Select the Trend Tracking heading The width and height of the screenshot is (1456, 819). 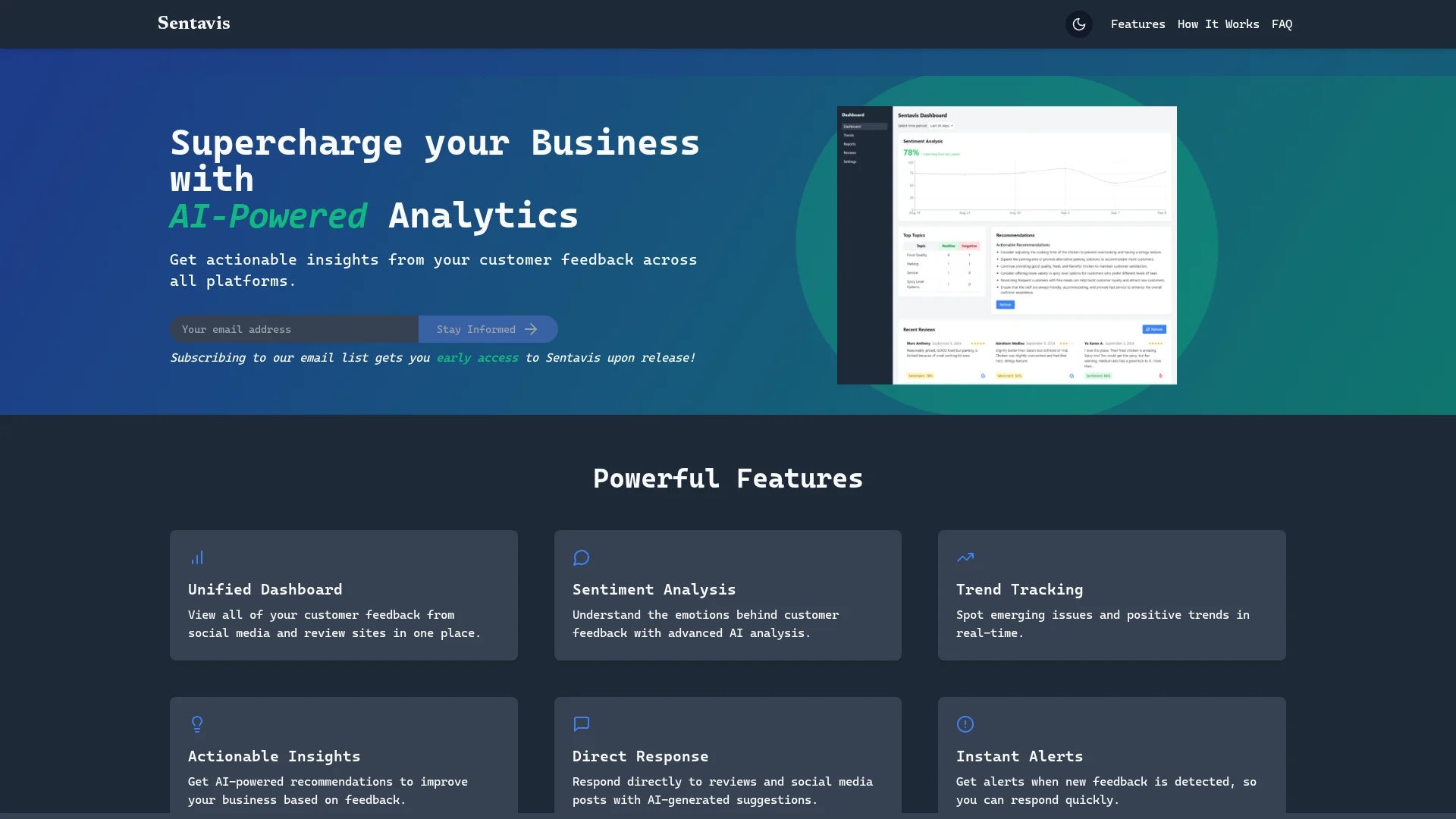pos(1019,589)
